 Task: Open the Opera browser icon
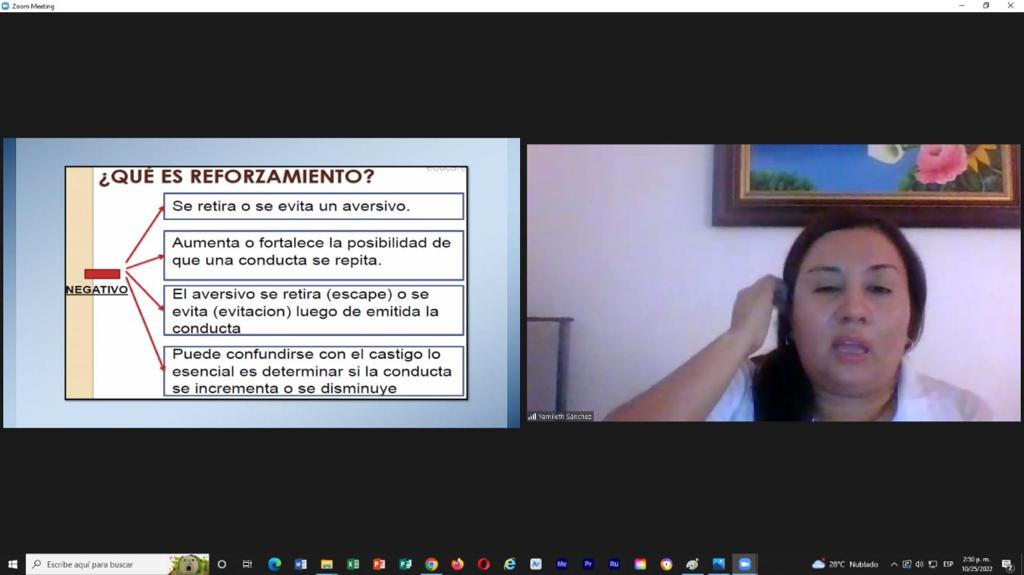coord(483,564)
